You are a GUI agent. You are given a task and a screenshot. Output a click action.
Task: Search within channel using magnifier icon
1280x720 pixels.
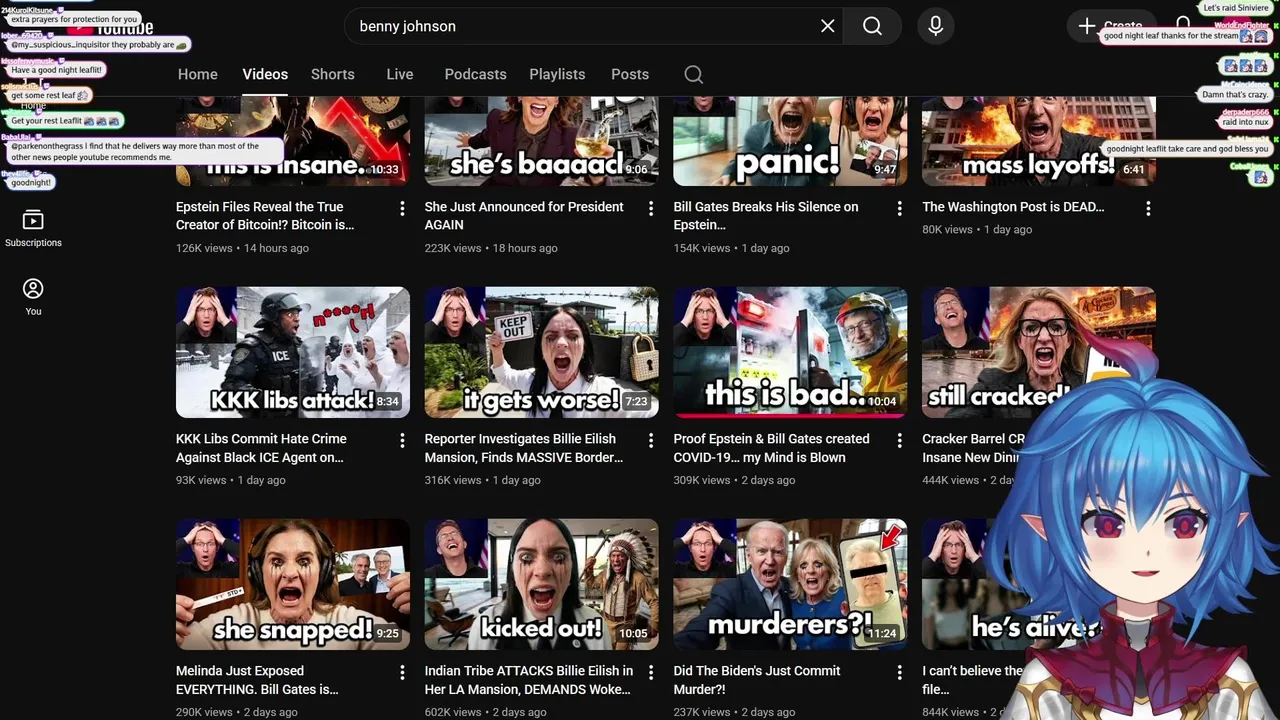tap(694, 74)
